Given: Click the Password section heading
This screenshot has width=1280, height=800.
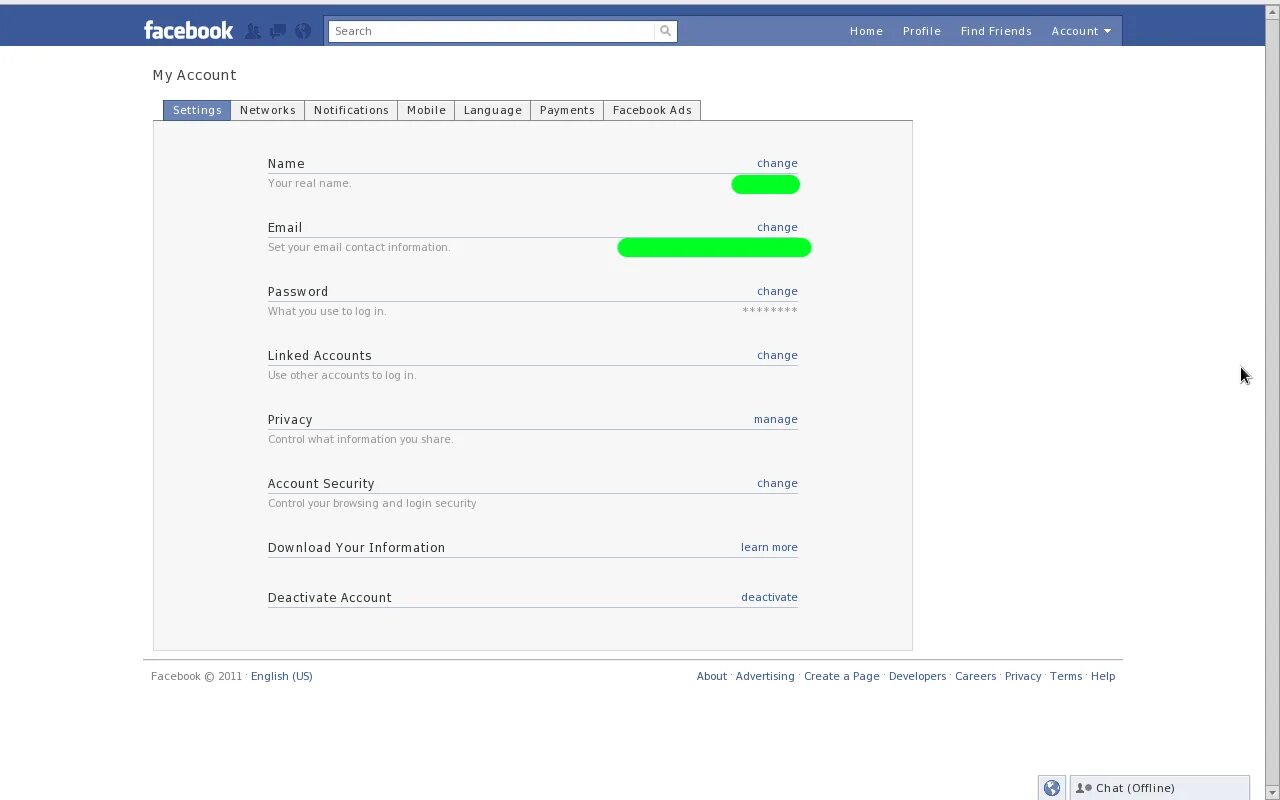Looking at the screenshot, I should 298,291.
